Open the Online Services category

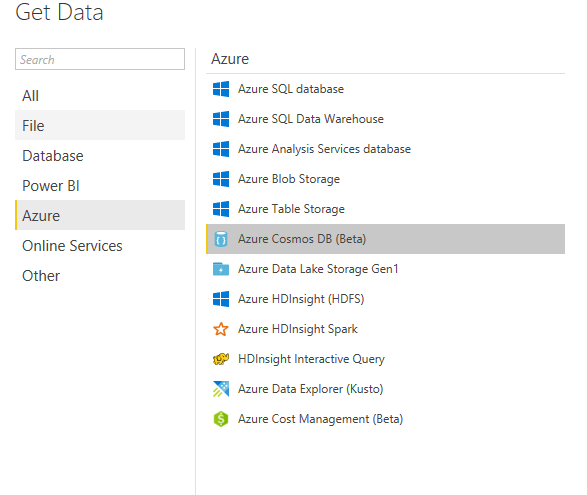click(x=100, y=245)
